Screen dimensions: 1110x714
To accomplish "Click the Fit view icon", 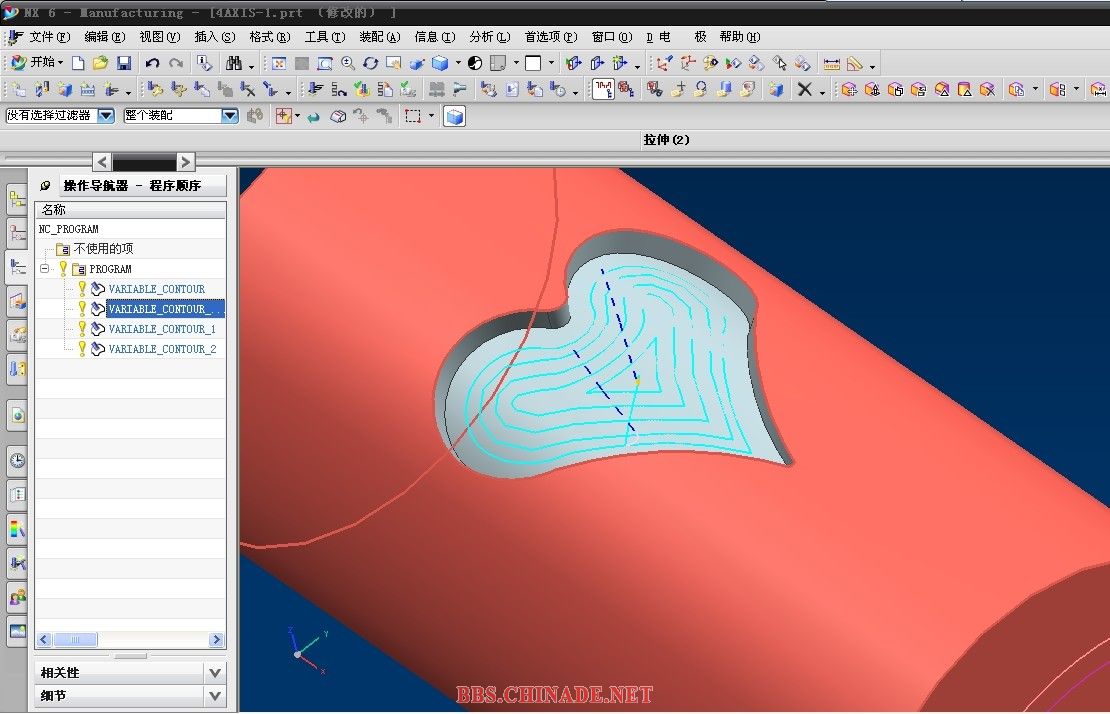I will pos(278,63).
